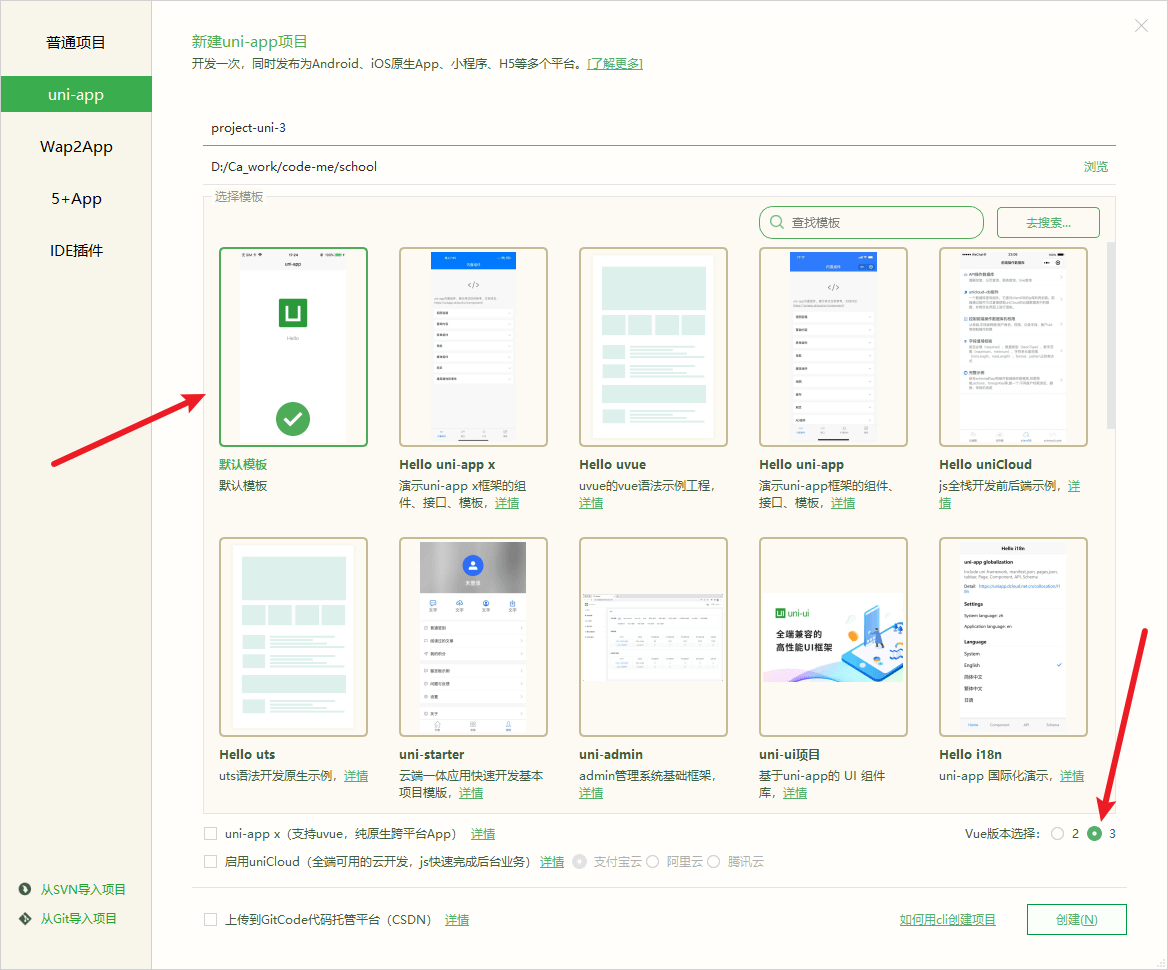The width and height of the screenshot is (1168, 970).
Task: Open 详情 link for Hello uts
Action: (x=356, y=776)
